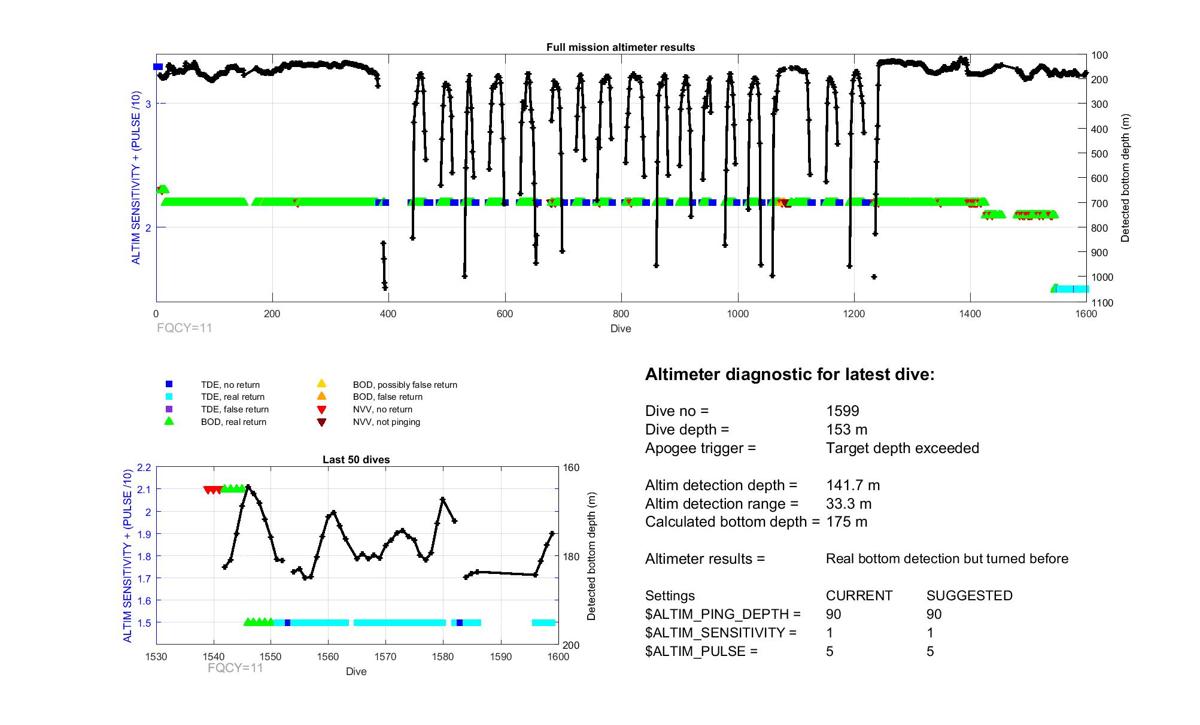1200x725 pixels.
Task: Click the 'BOD, possibly false return' legend text
Action: 404,384
